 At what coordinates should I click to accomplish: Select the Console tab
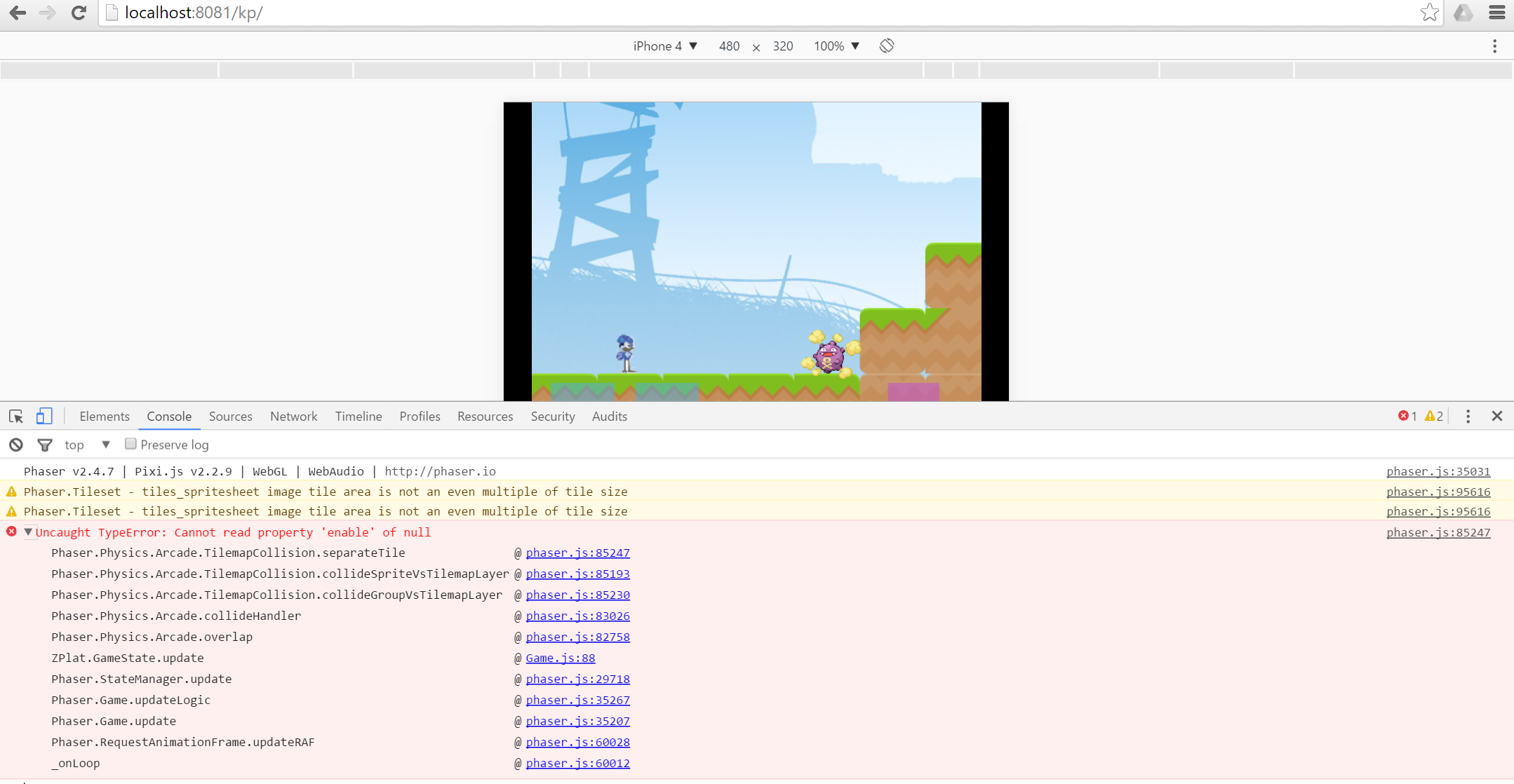pyautogui.click(x=169, y=417)
